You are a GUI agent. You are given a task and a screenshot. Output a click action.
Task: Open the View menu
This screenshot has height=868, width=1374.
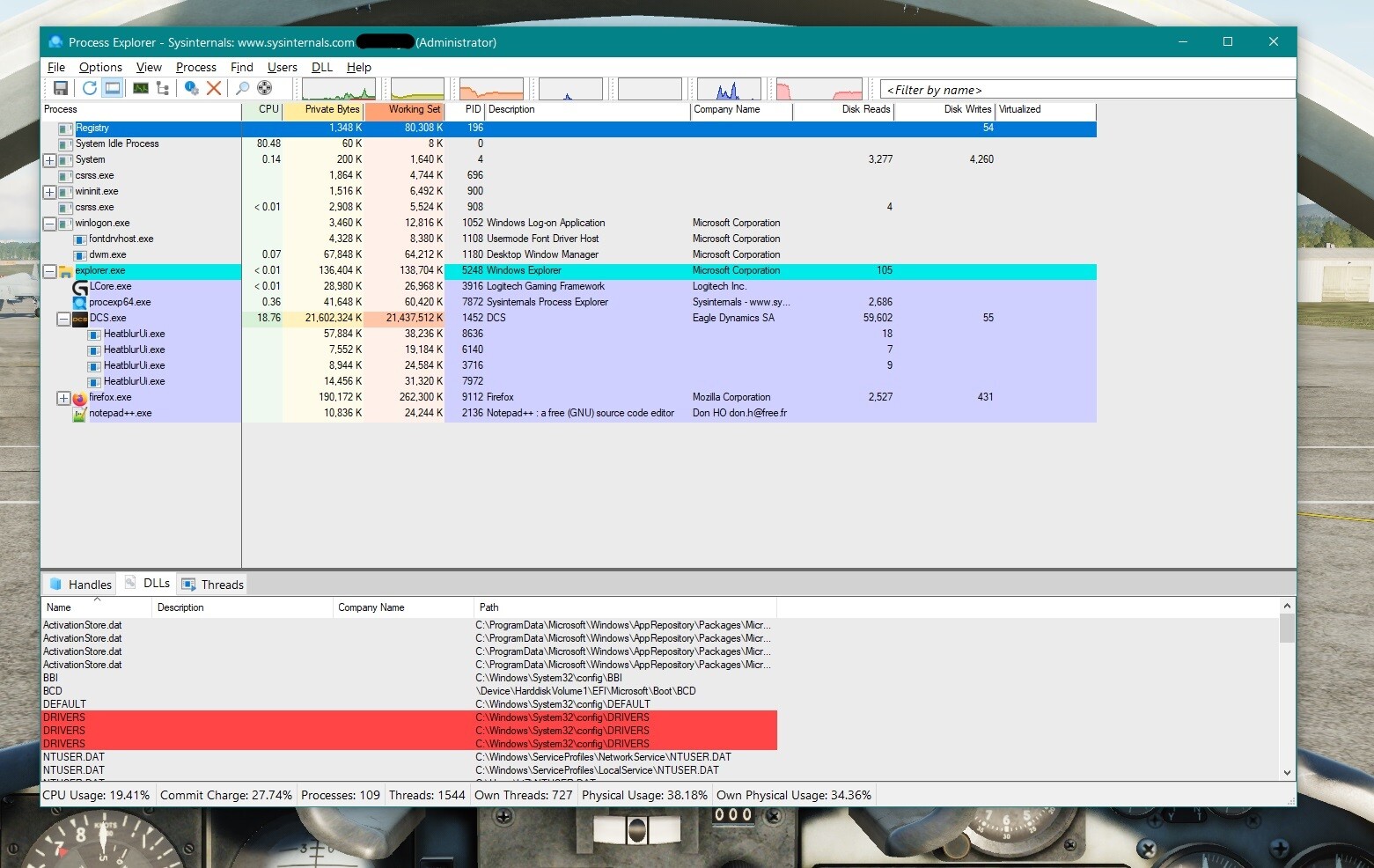149,67
